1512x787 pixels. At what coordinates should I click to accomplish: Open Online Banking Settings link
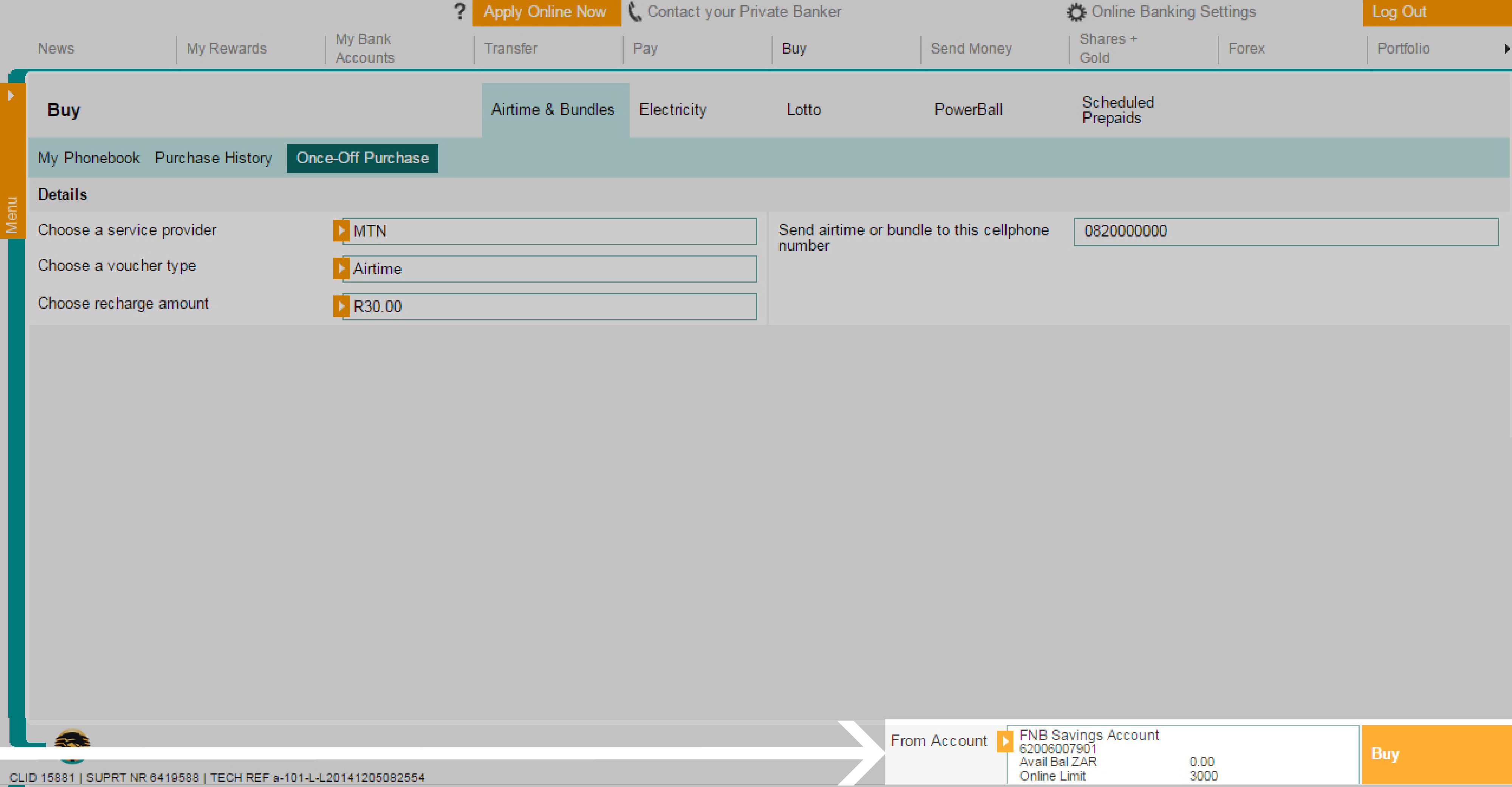tap(1173, 12)
